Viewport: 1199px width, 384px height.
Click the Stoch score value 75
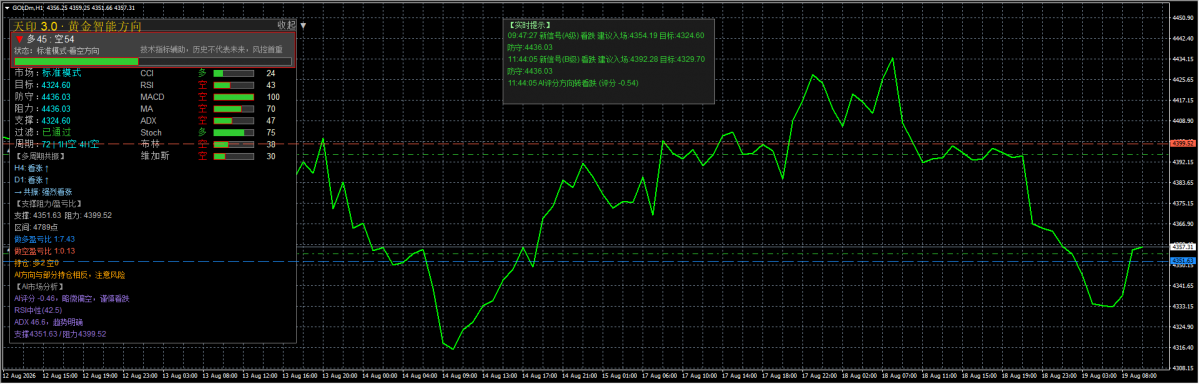point(271,133)
